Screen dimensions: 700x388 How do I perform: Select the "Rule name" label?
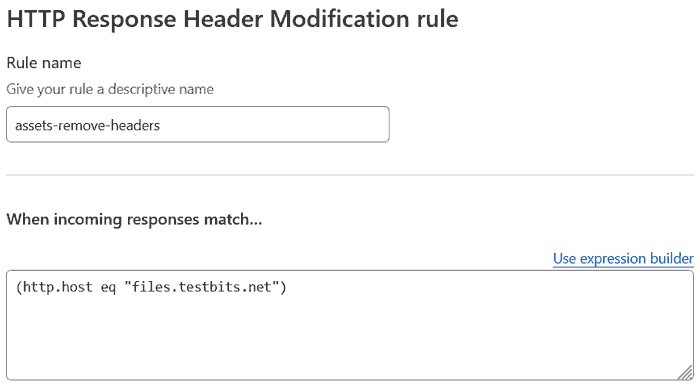tap(44, 63)
